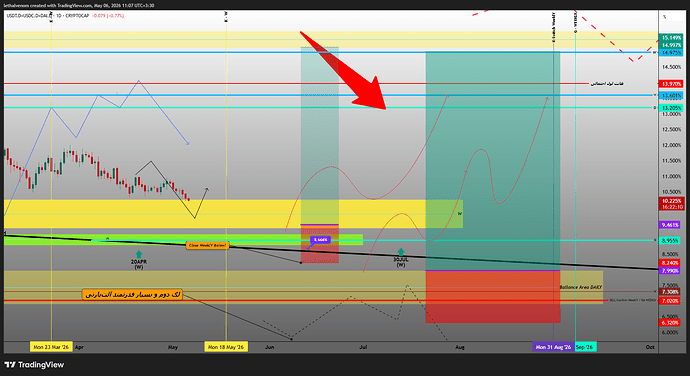Click the purple 9.461% price label

tap(670, 225)
